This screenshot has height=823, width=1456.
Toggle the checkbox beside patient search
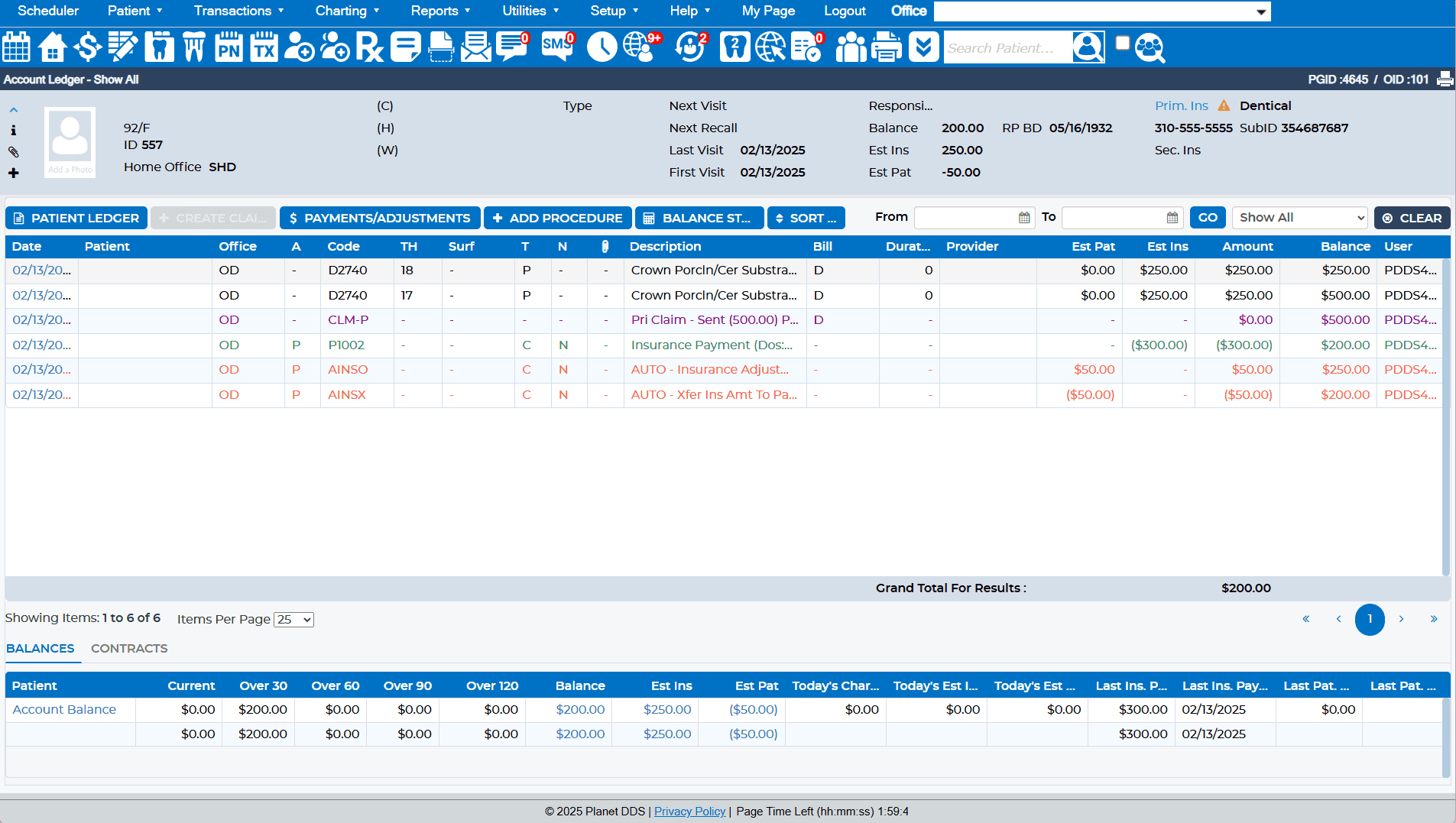tap(1122, 43)
